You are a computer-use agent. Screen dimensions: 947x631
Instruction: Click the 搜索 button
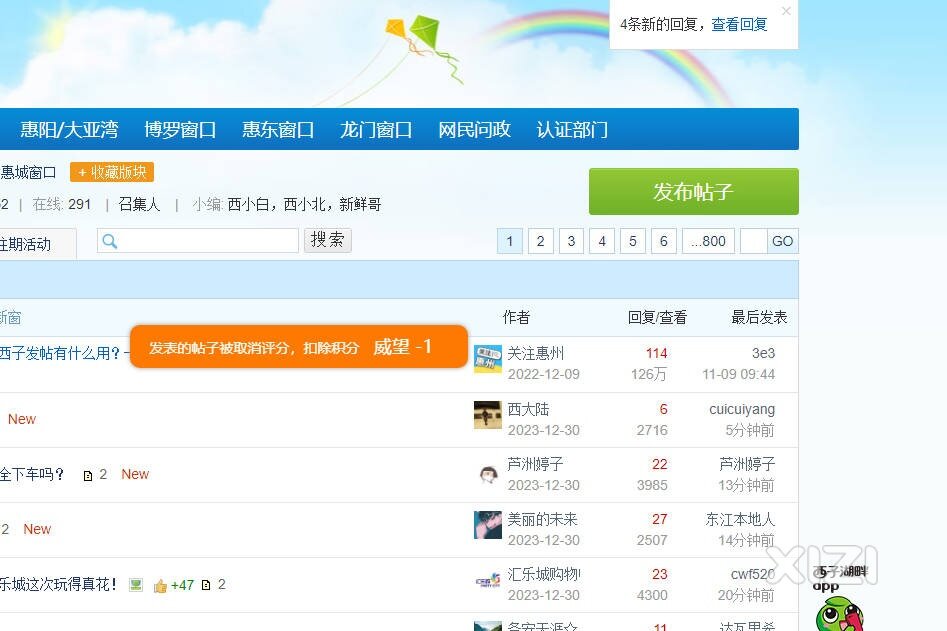327,240
